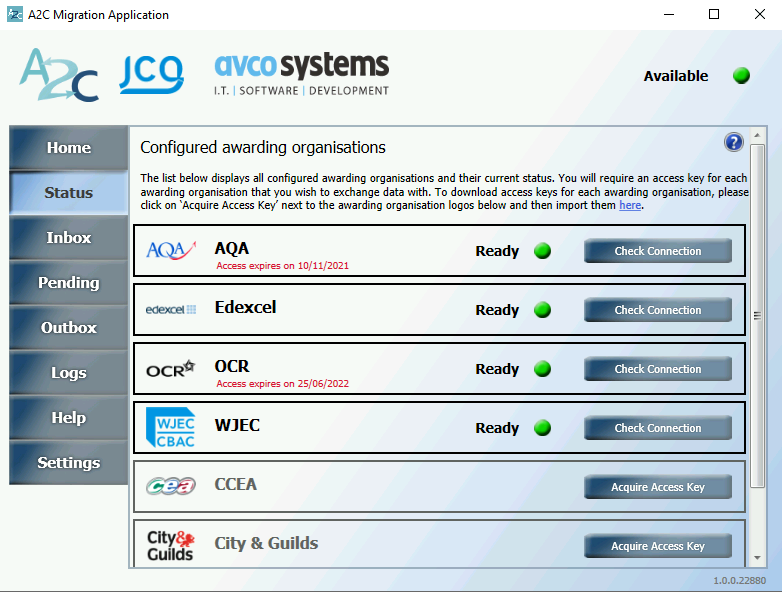Click the vertical scrollbar thumb
The width and height of the screenshot is (782, 592).
(x=758, y=316)
